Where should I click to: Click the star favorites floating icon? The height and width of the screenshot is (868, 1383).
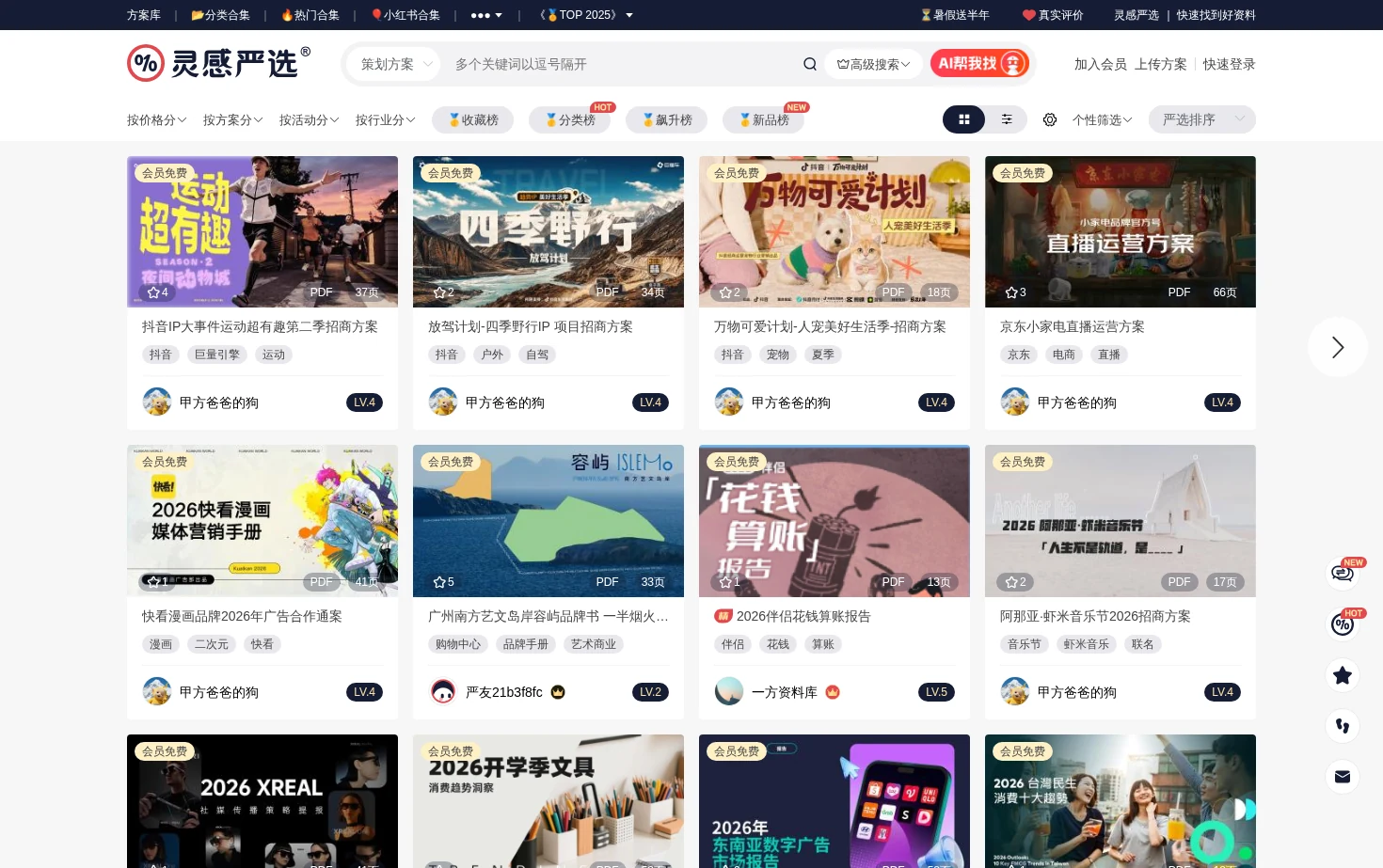[x=1343, y=675]
